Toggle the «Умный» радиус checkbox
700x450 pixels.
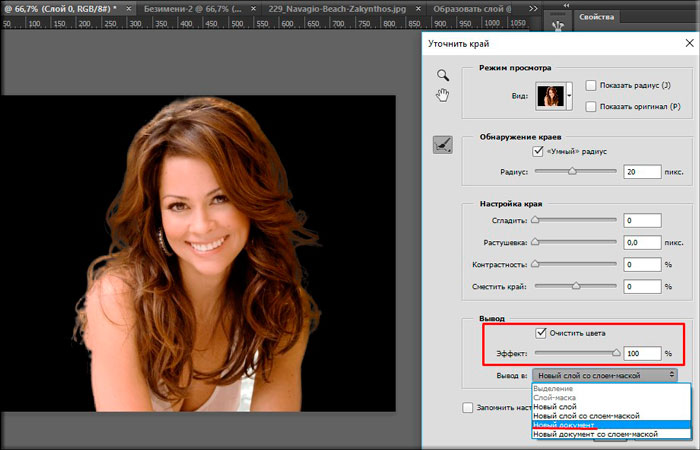tap(540, 151)
